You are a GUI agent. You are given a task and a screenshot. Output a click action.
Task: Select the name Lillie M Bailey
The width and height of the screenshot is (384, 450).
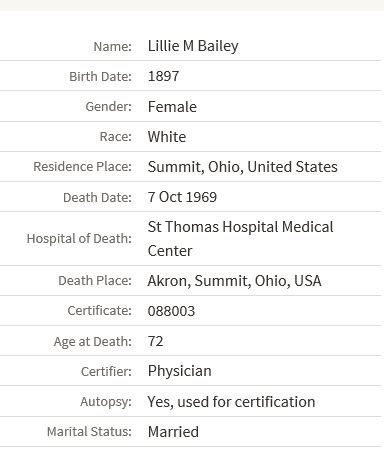pyautogui.click(x=193, y=46)
